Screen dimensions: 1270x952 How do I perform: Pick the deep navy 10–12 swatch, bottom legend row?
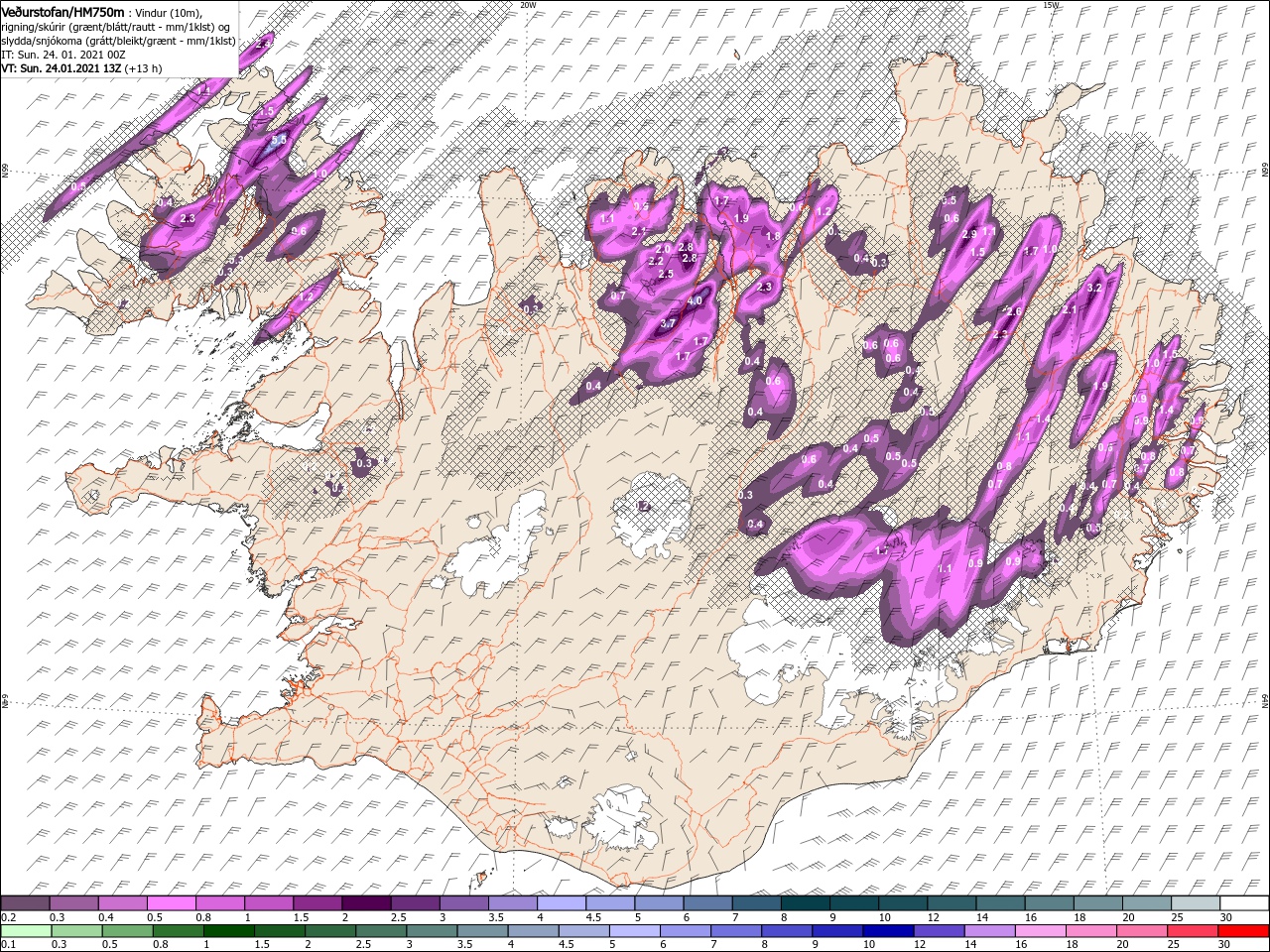click(x=889, y=931)
